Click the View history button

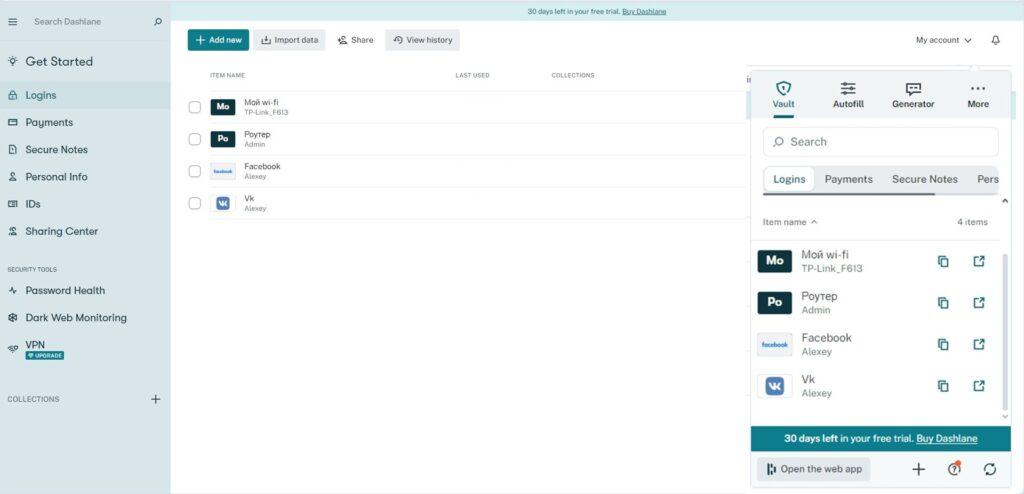(x=423, y=40)
